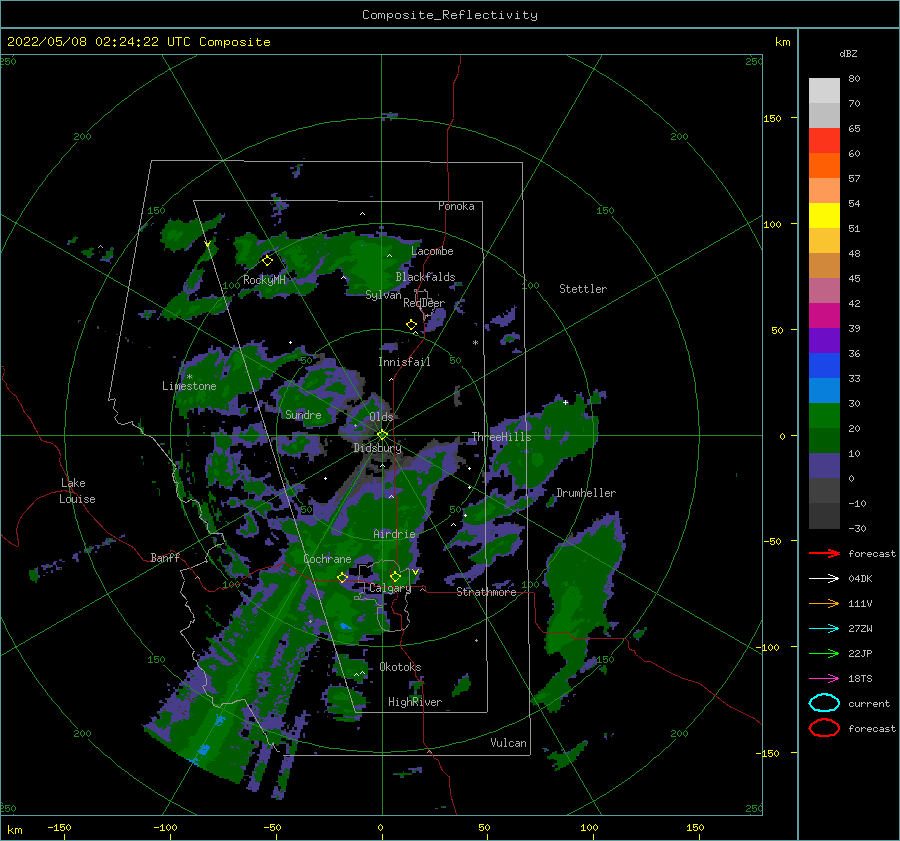The height and width of the screenshot is (841, 900).
Task: Click the Didsbury town label
Action: point(378,448)
